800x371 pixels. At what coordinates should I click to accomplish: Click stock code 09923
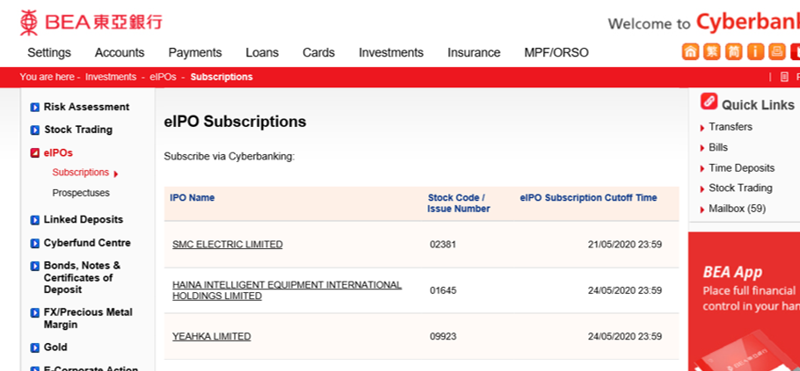443,337
